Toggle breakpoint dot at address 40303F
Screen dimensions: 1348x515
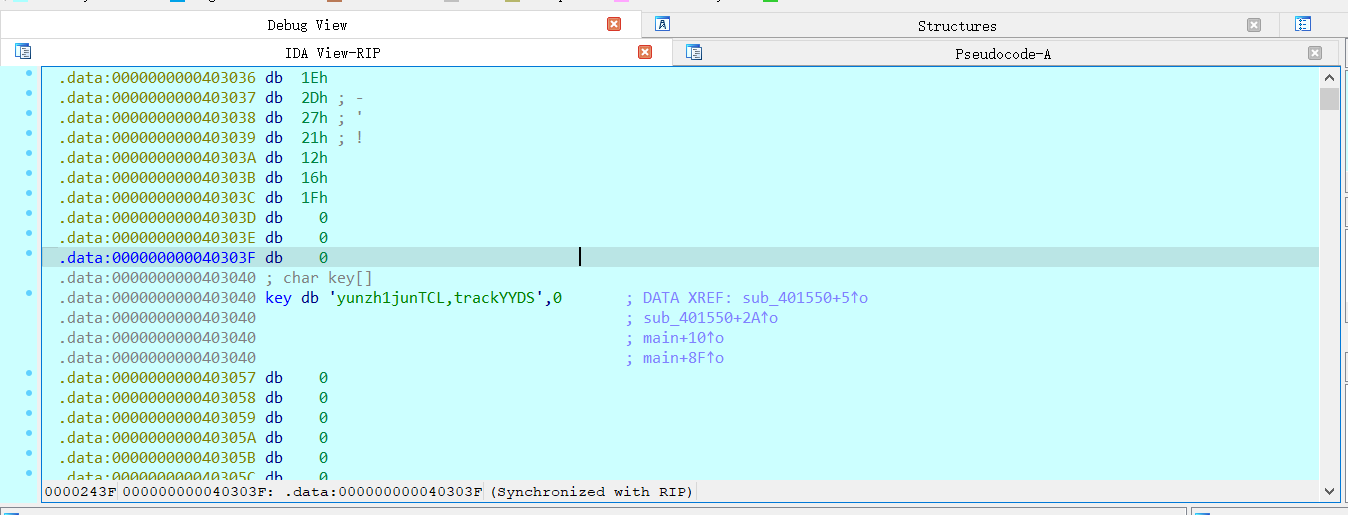28,254
